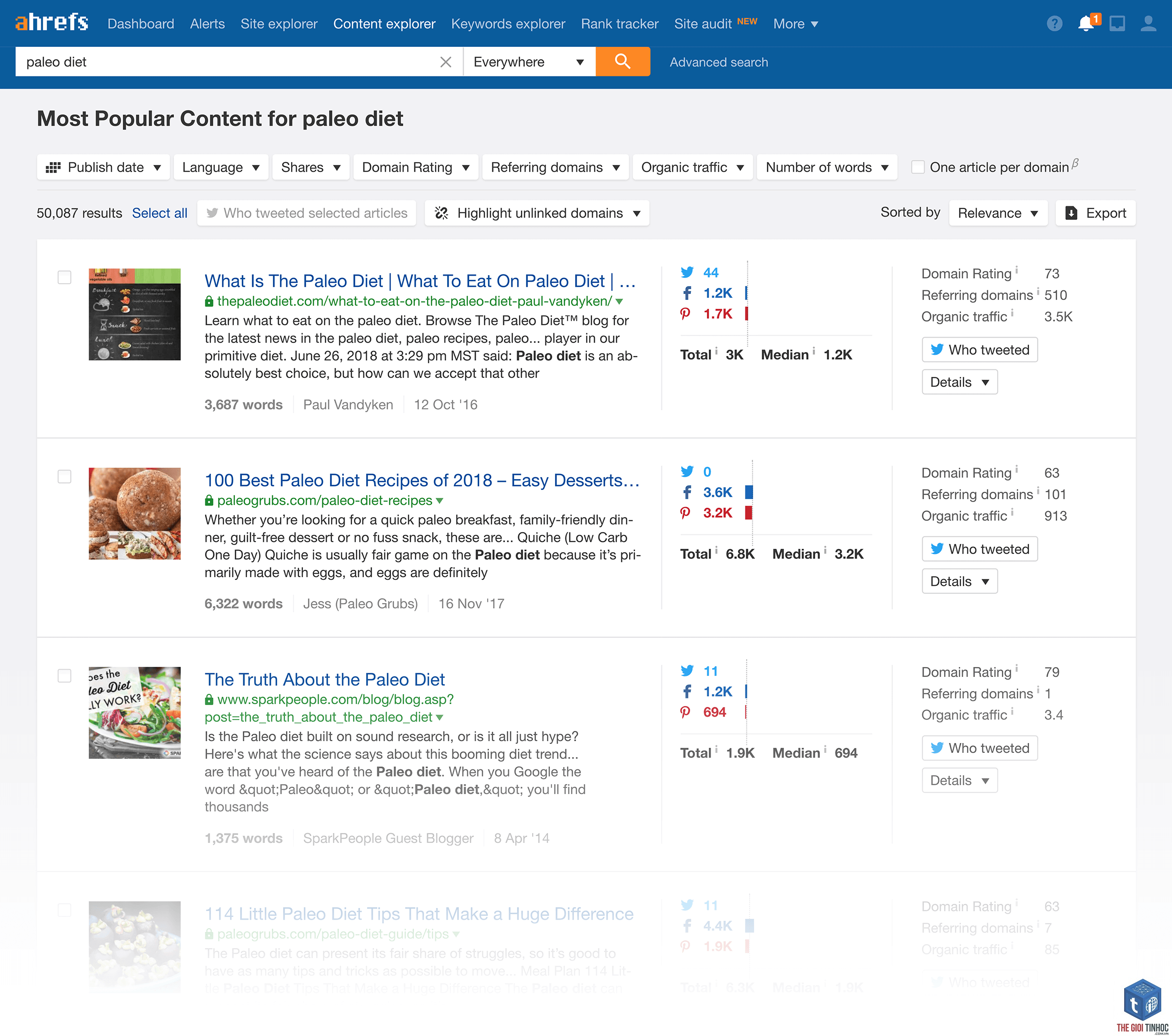The width and height of the screenshot is (1172, 1036).
Task: Click Select all results link
Action: point(159,213)
